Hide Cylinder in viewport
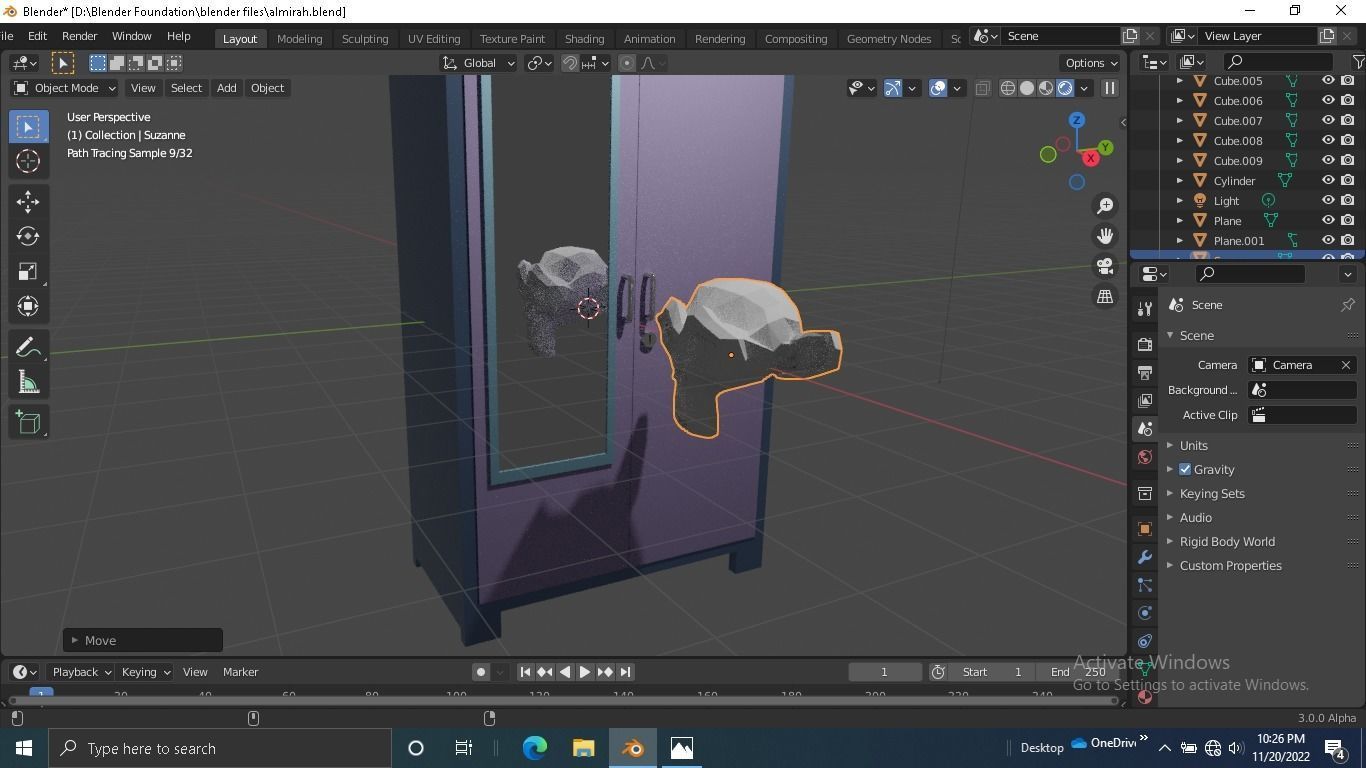The image size is (1366, 768). 1328,181
